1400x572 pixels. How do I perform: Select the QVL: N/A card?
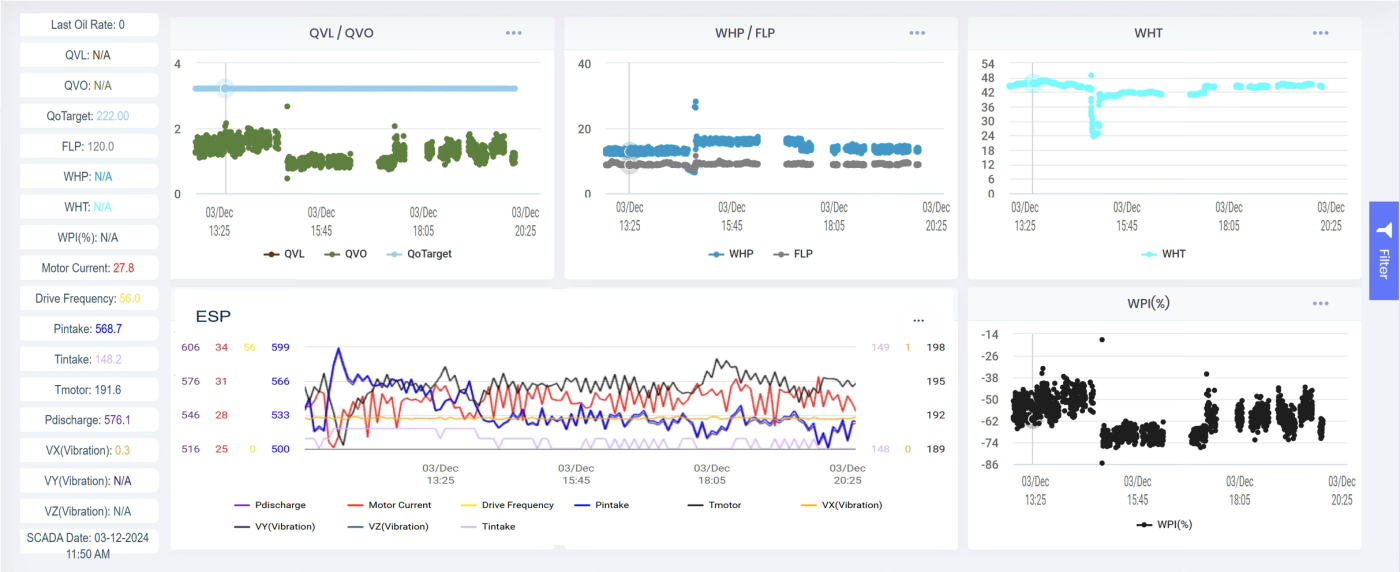[89, 55]
